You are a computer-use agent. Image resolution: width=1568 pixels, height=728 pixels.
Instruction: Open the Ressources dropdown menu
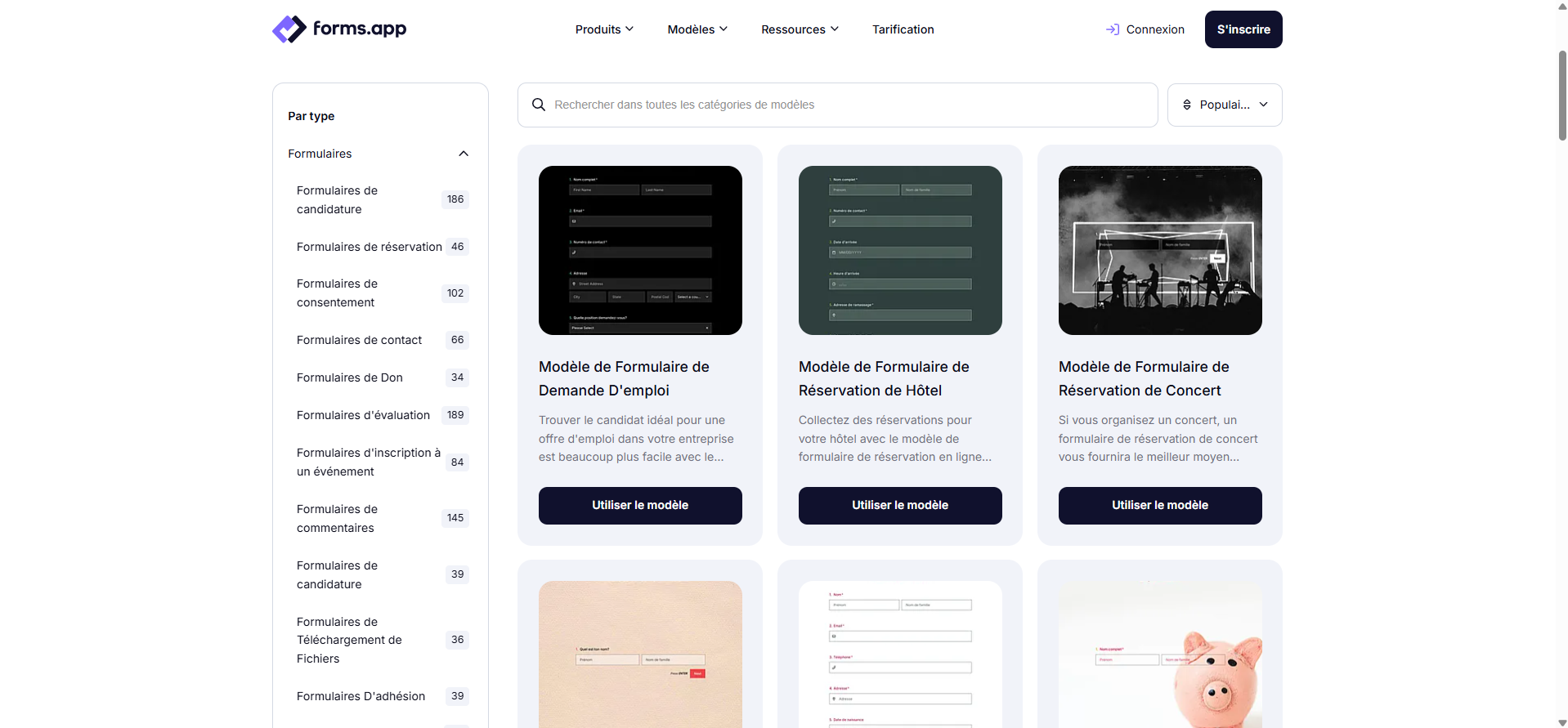click(x=800, y=29)
